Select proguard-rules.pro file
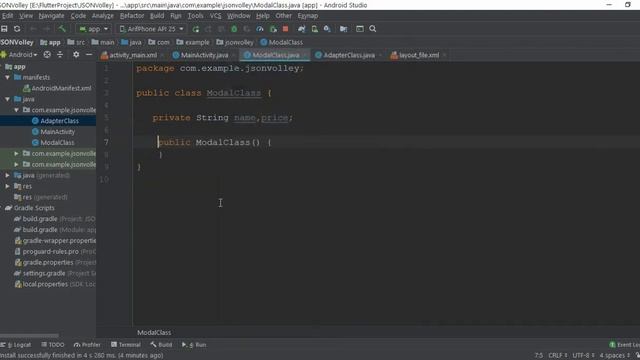The image size is (640, 360). 51,251
